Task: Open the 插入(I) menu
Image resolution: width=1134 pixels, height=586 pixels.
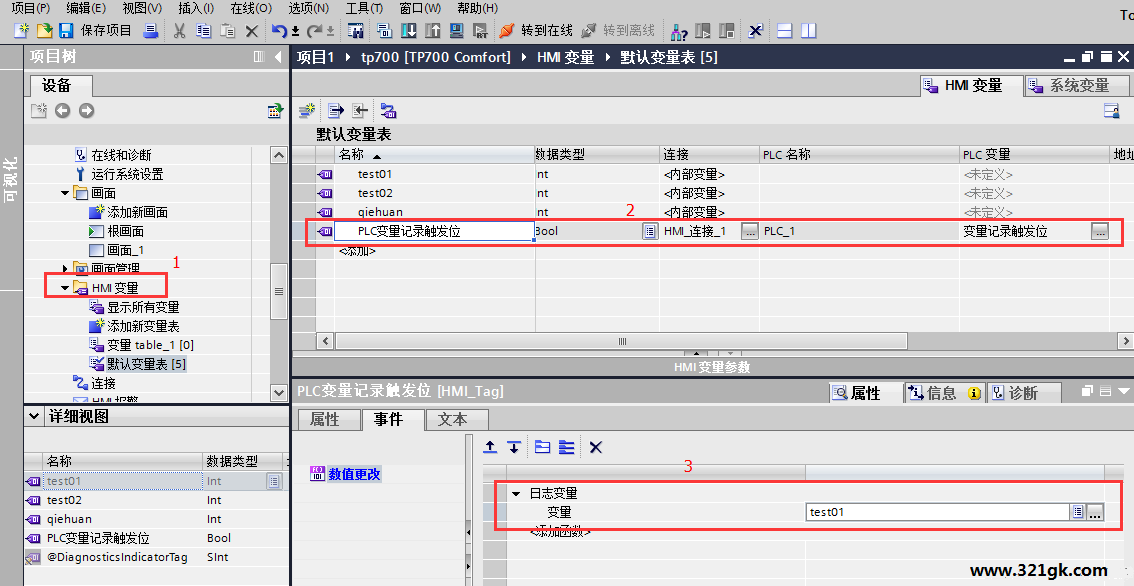Action: (196, 8)
